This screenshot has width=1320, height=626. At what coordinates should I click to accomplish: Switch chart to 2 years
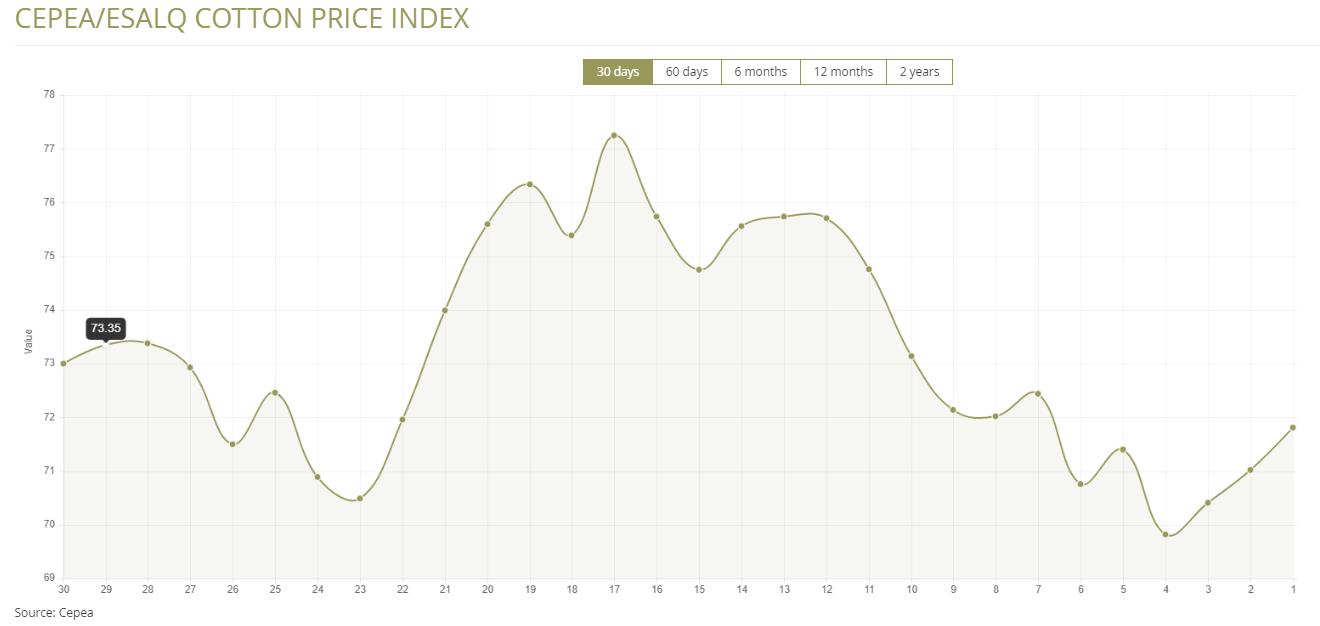click(919, 72)
